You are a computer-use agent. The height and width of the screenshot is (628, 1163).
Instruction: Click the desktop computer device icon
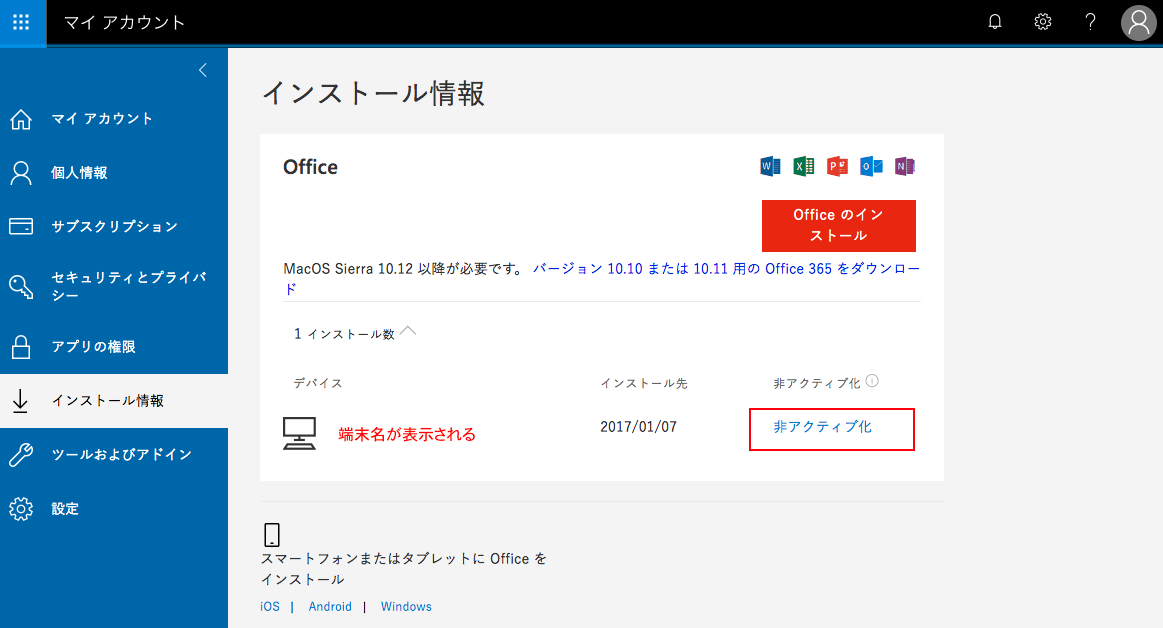[x=300, y=433]
